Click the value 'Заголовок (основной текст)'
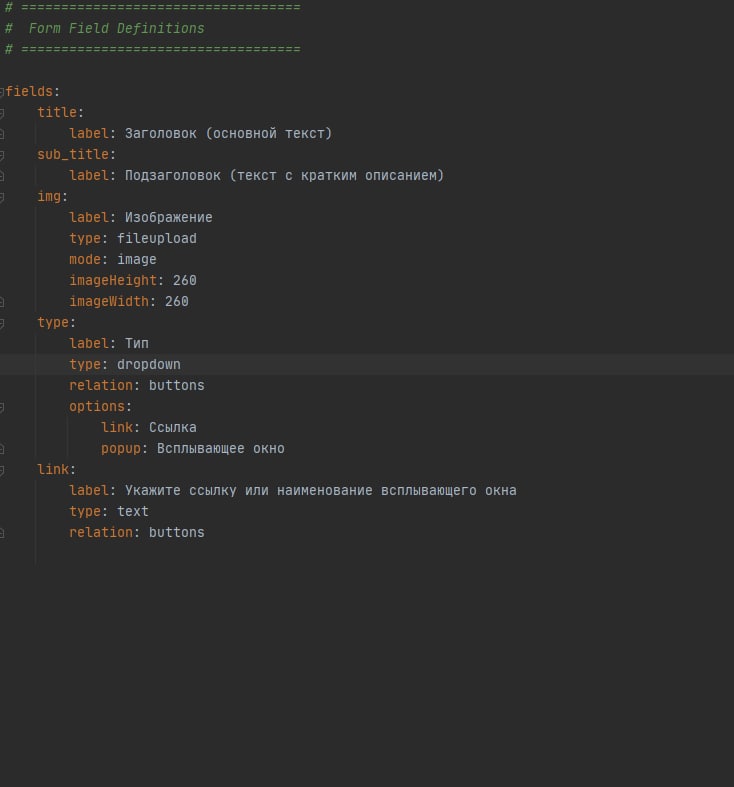The width and height of the screenshot is (734, 787). coord(228,134)
